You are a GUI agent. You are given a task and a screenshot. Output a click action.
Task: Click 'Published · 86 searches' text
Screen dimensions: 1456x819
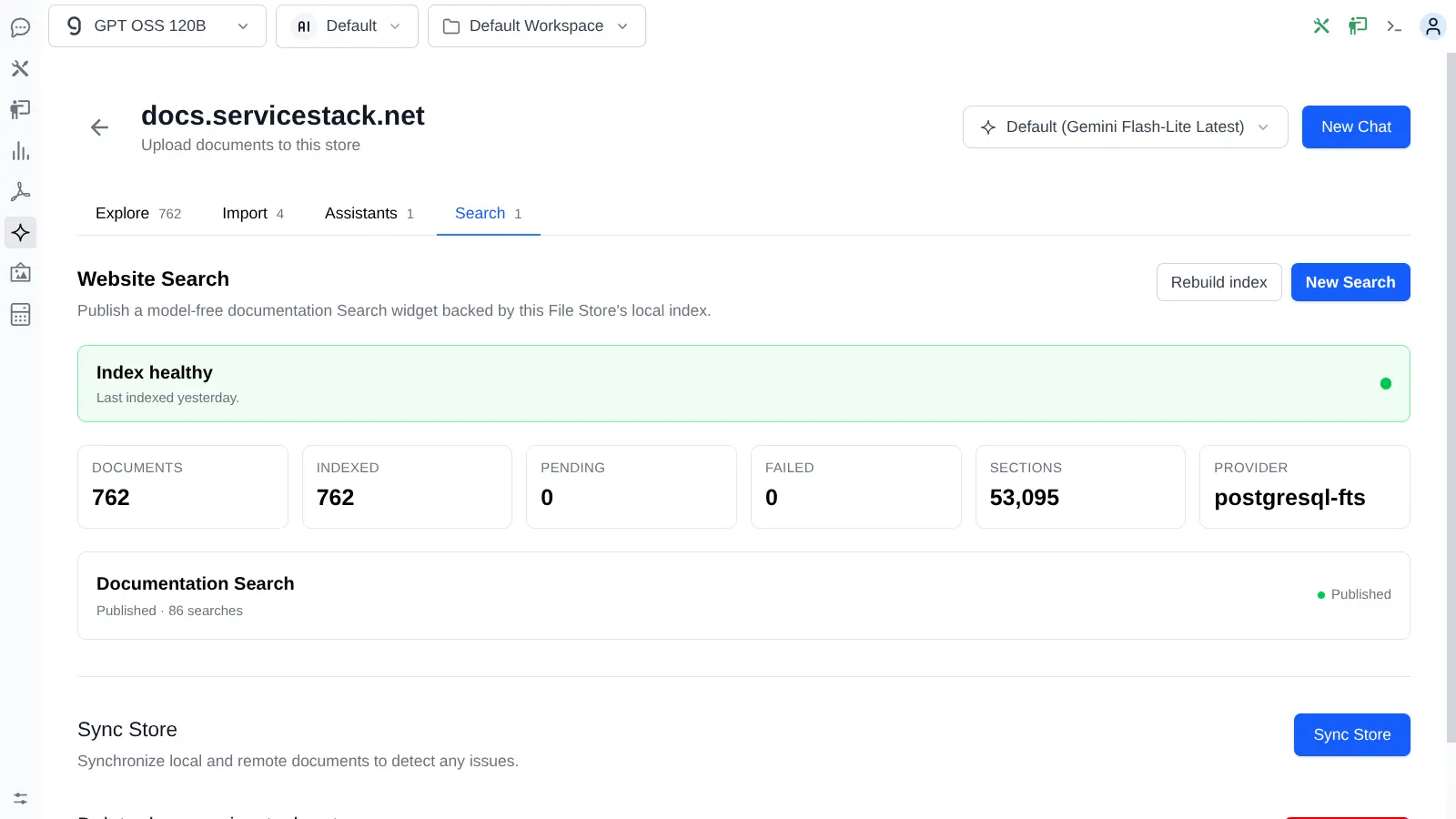169,611
